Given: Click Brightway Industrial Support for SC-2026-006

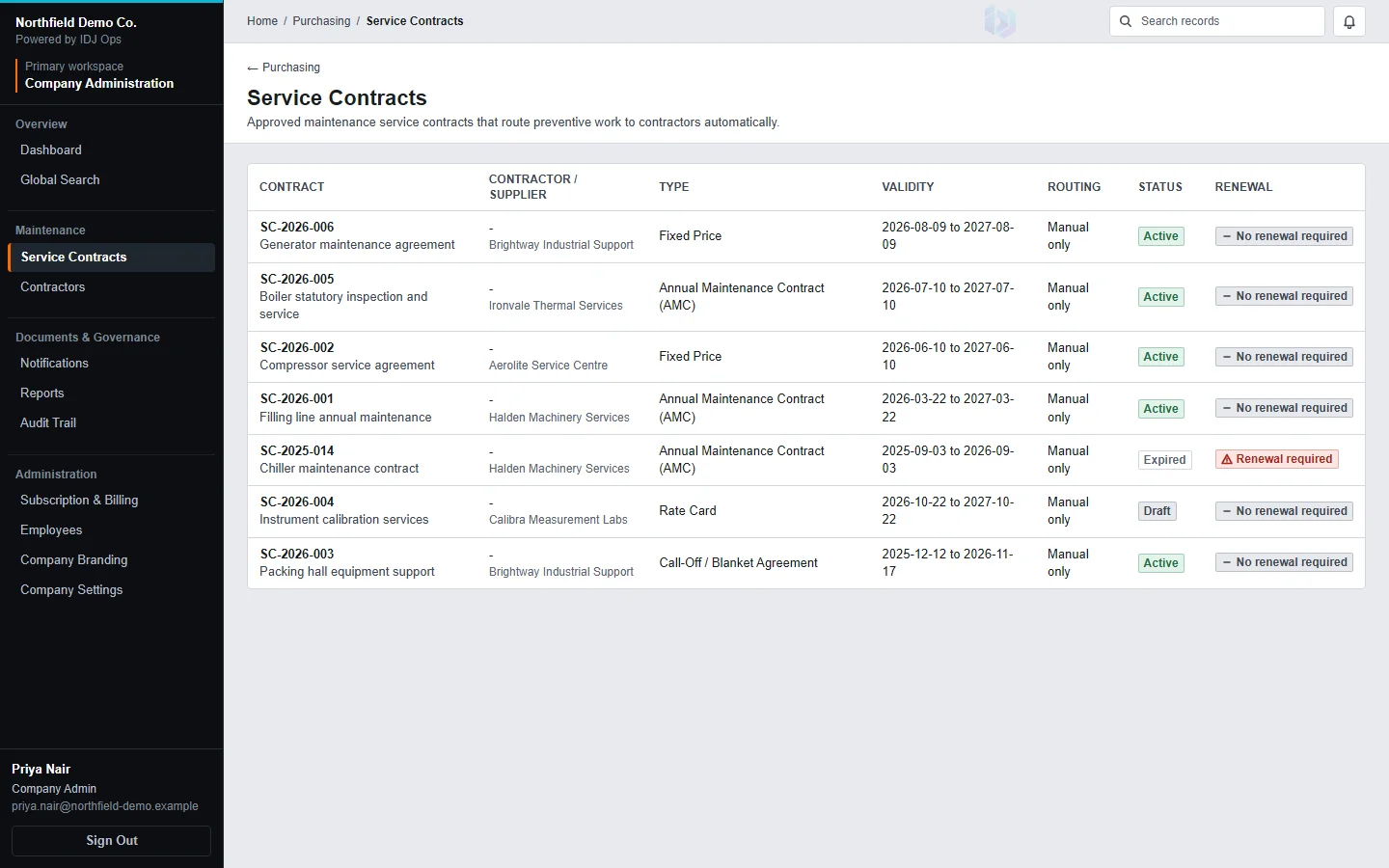Looking at the screenshot, I should (561, 245).
